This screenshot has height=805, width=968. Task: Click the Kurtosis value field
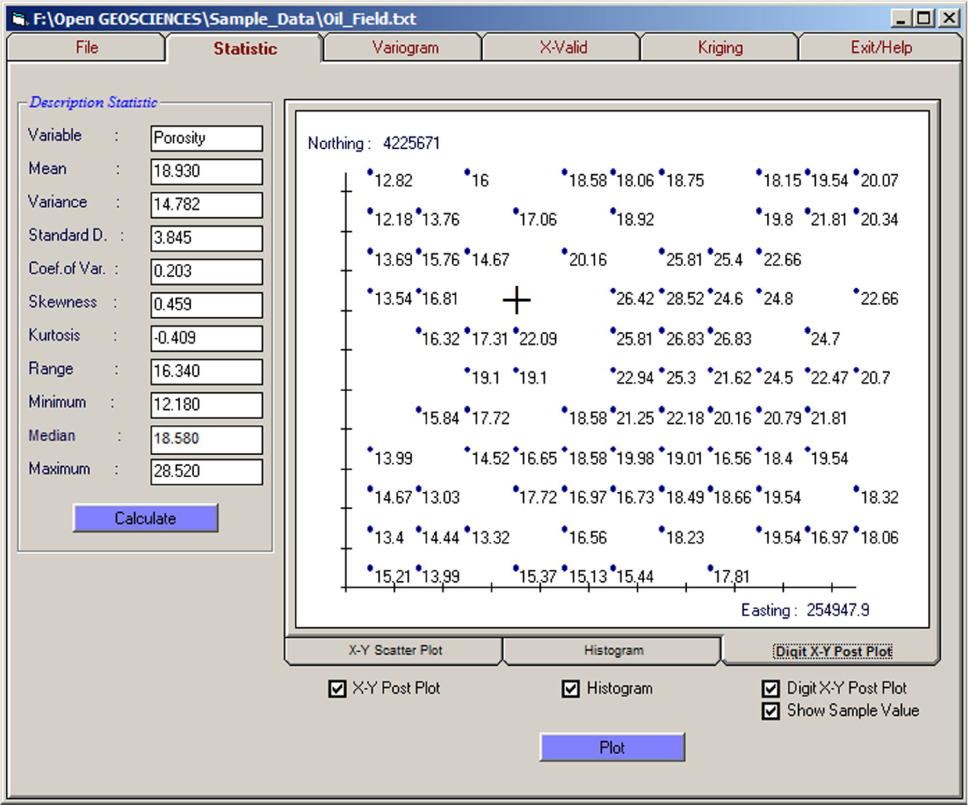[x=206, y=338]
